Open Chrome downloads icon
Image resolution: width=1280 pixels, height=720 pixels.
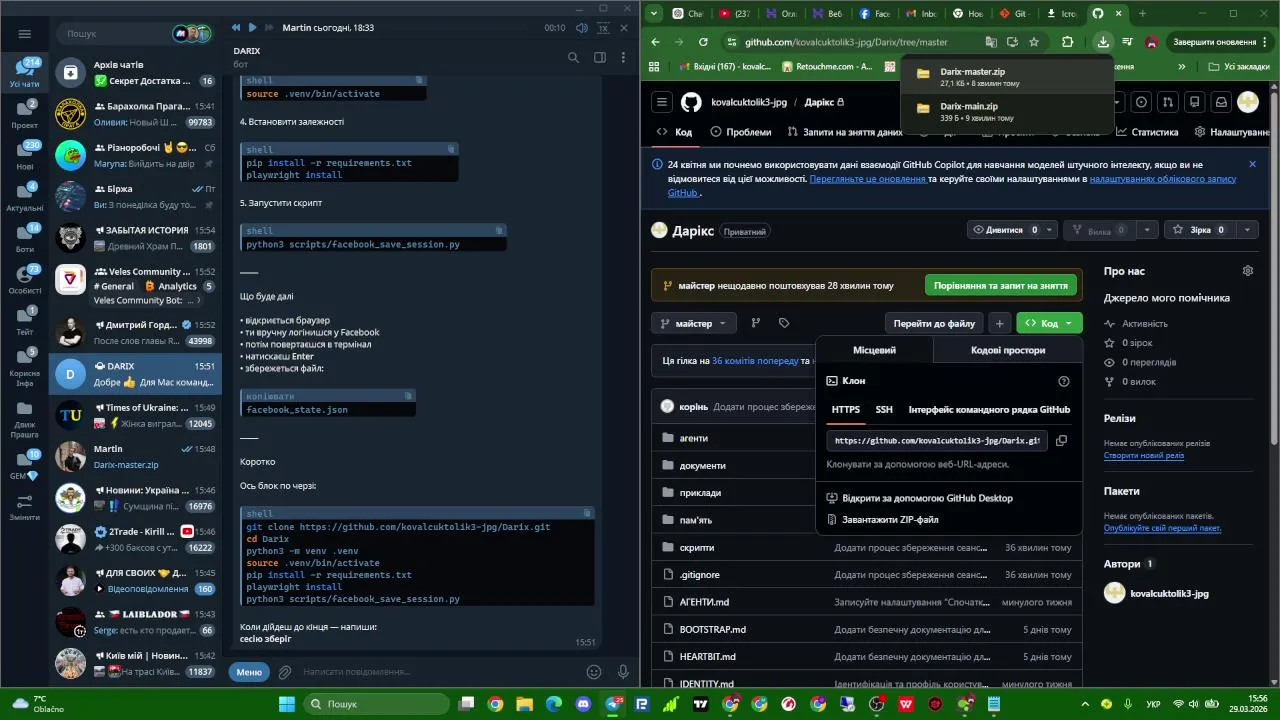coord(1102,42)
